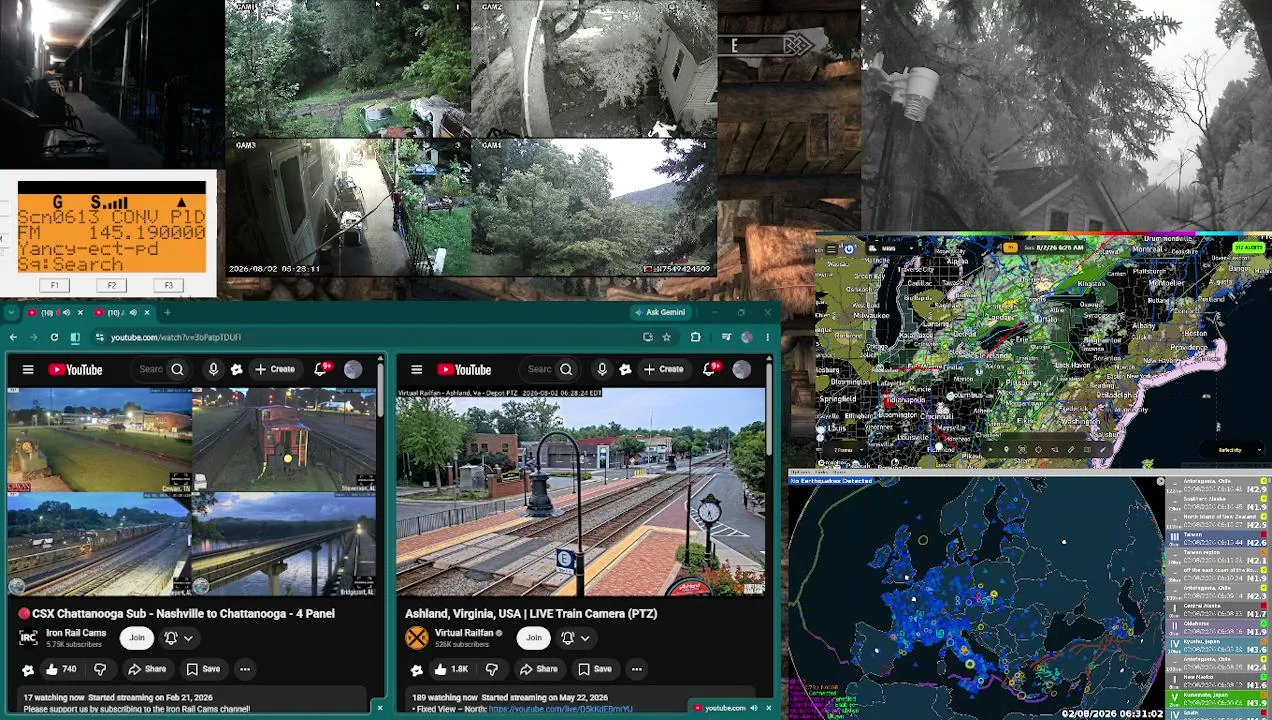Start voice search in right YouTube pane

pyautogui.click(x=602, y=370)
